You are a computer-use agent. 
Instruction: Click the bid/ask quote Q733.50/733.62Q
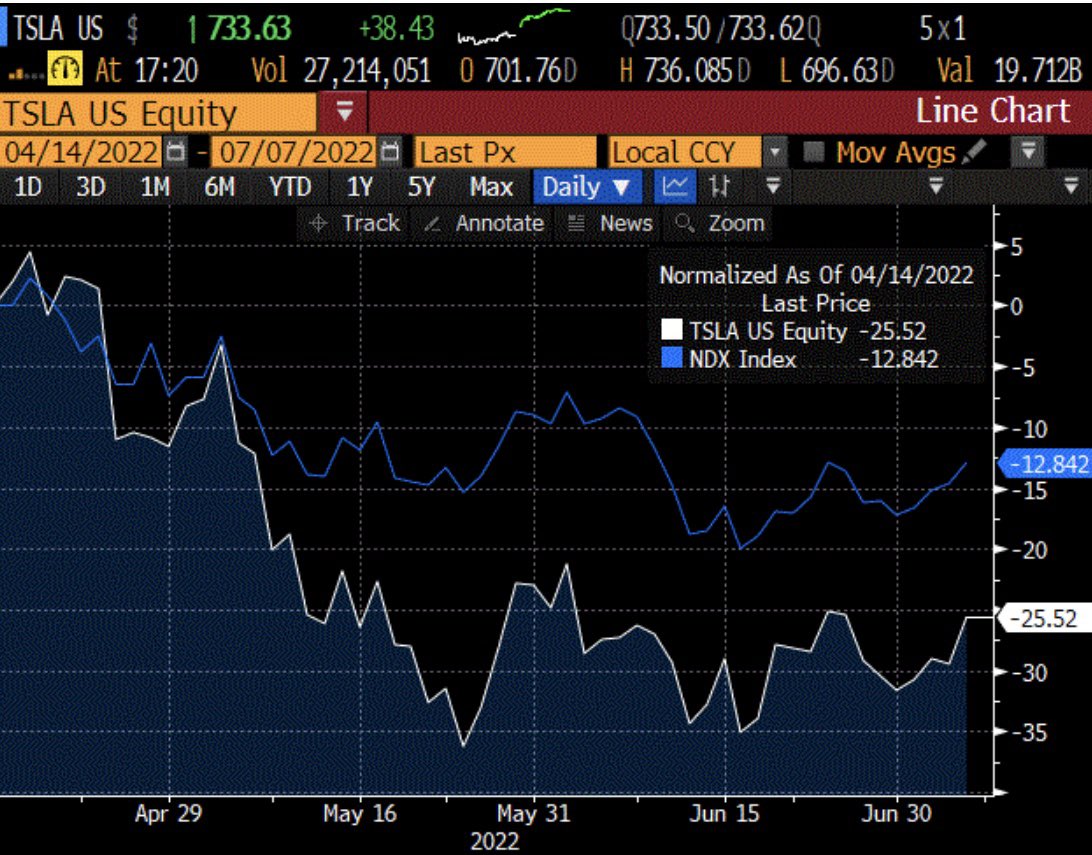click(x=721, y=29)
